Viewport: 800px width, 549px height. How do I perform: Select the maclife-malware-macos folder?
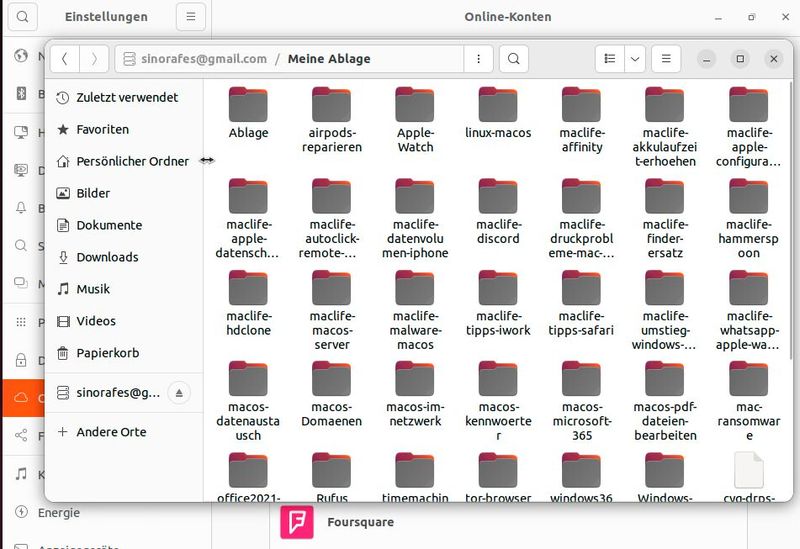click(x=415, y=310)
